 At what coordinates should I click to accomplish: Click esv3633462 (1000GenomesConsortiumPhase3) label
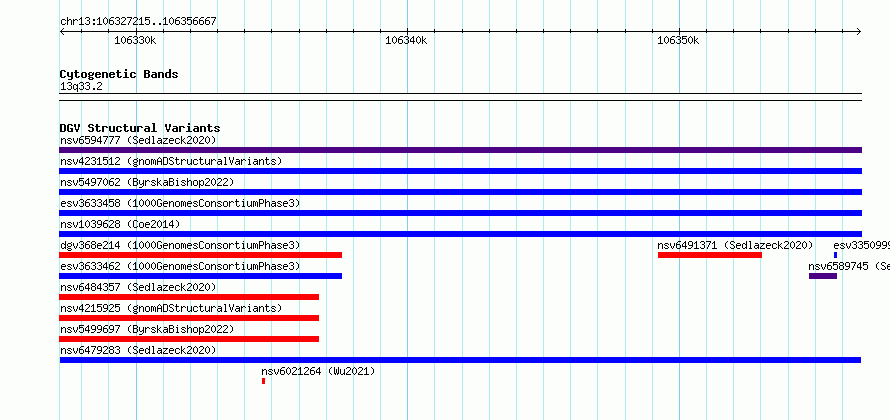[180, 266]
